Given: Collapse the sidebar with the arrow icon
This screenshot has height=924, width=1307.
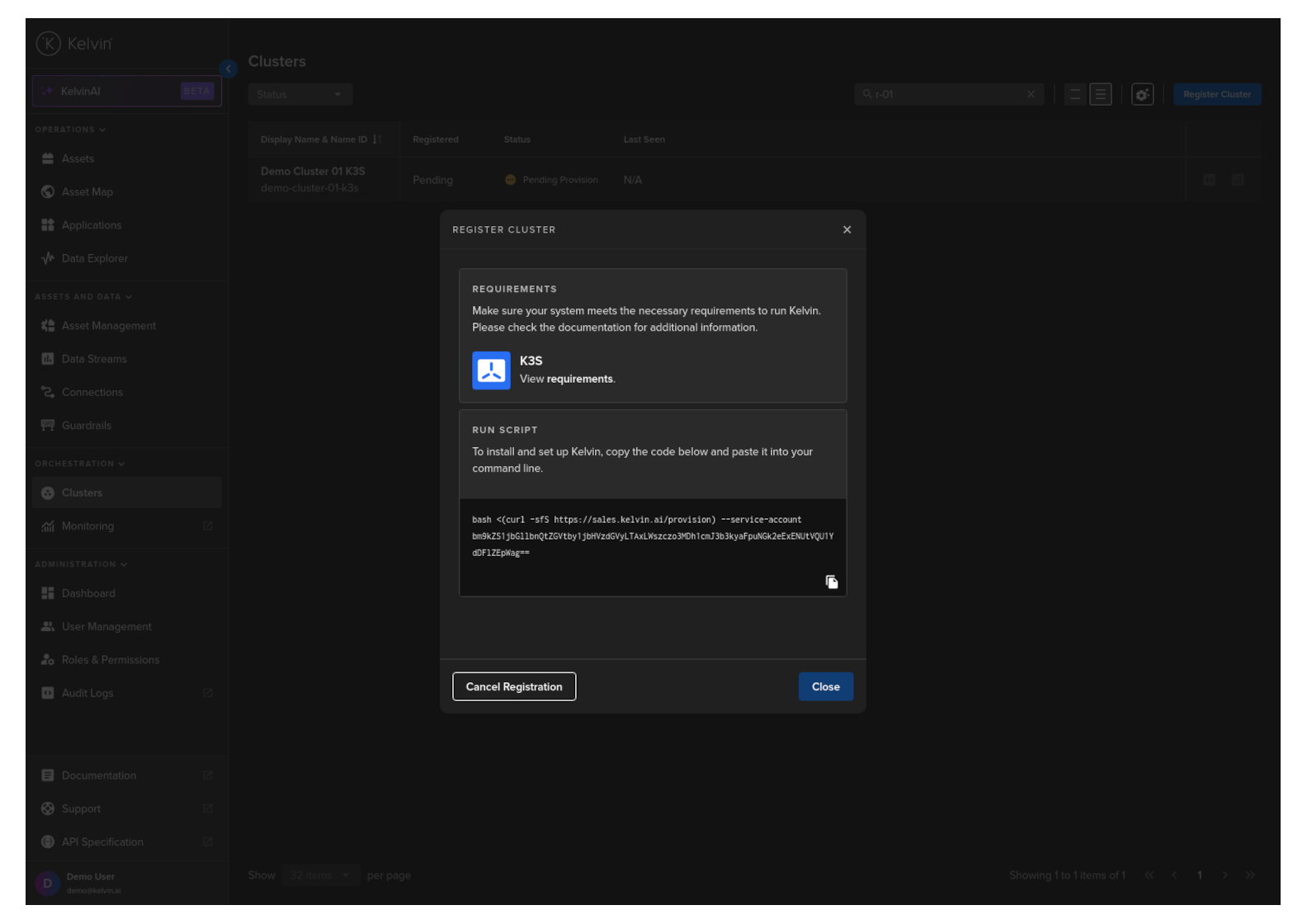Looking at the screenshot, I should coord(229,69).
